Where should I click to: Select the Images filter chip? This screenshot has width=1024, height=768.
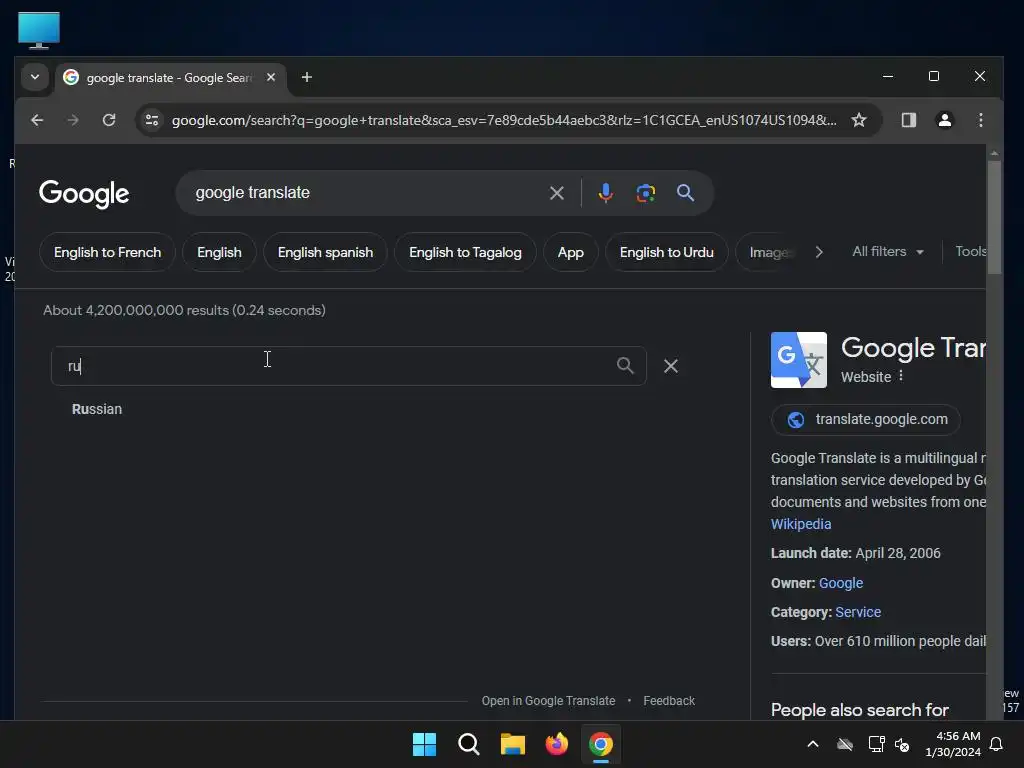point(769,252)
